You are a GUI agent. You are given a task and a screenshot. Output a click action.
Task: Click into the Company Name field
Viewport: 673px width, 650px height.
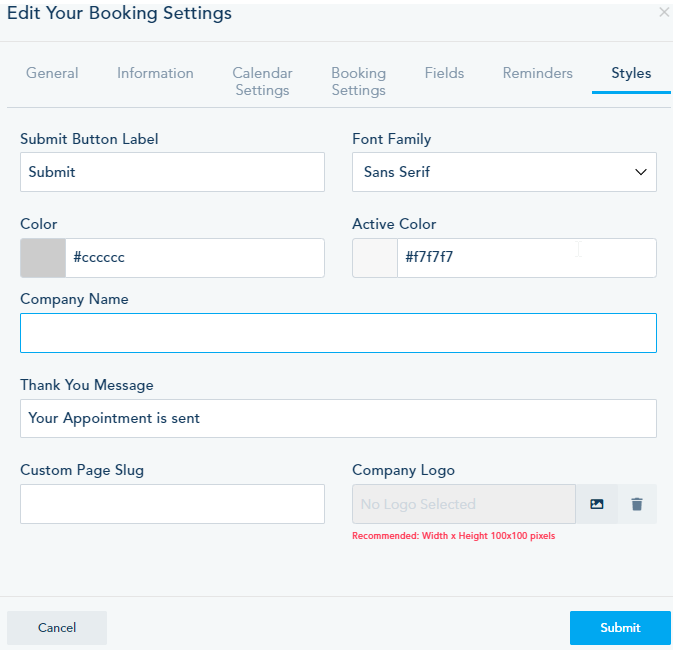[338, 333]
